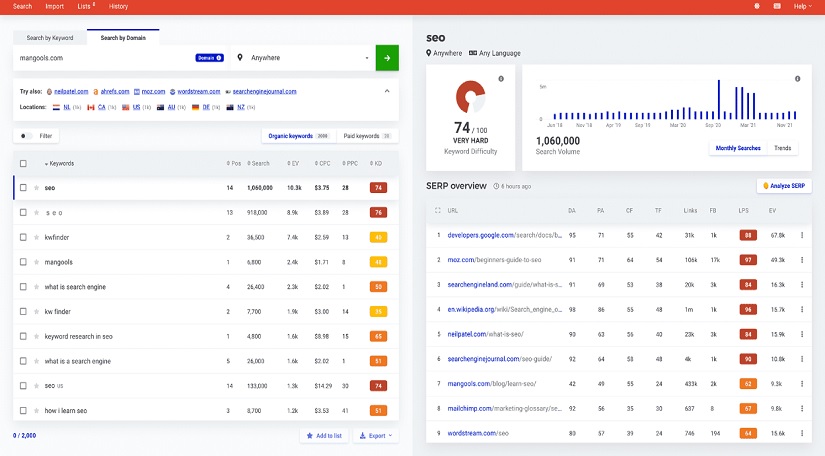Click the expand icon in SERP table header
This screenshot has width=825, height=456.
click(x=437, y=210)
